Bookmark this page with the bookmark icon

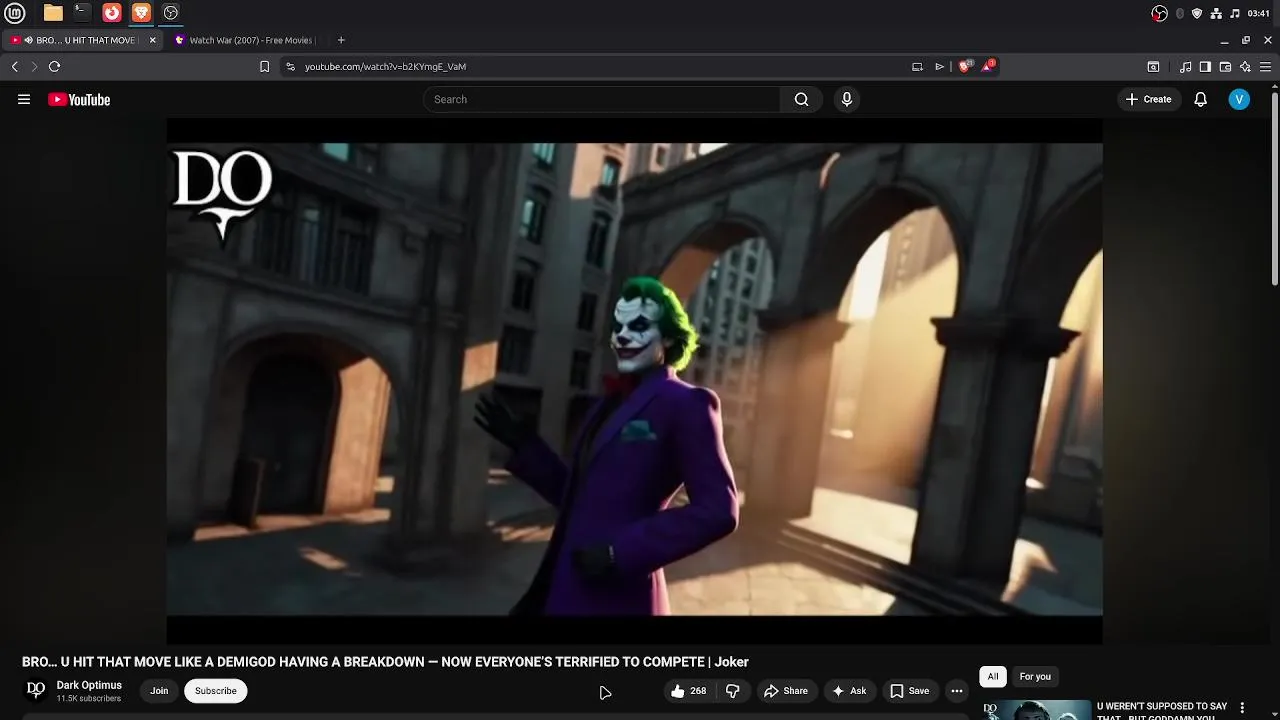click(264, 66)
